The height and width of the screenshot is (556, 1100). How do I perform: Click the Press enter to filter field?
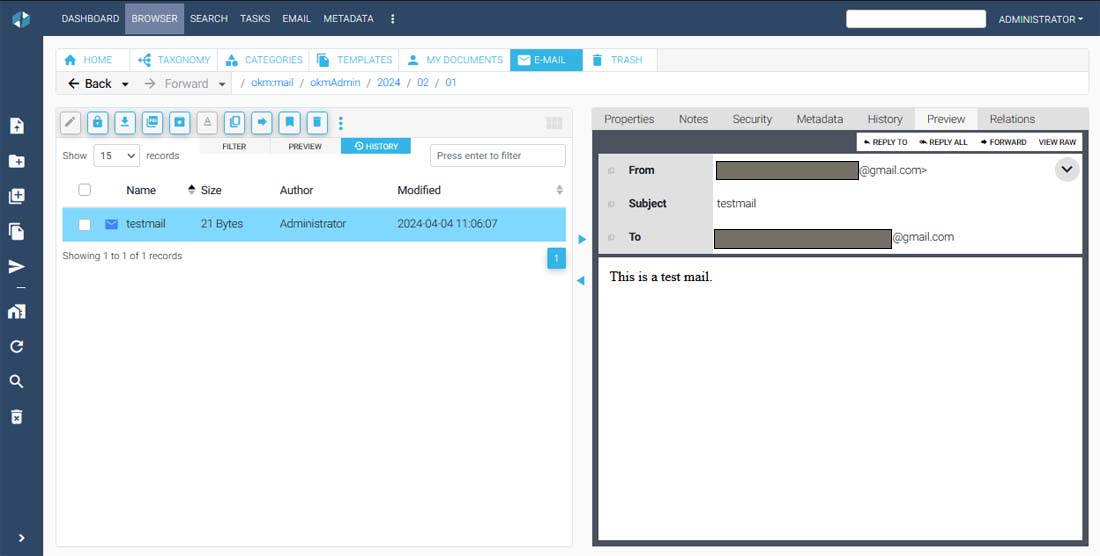[497, 156]
